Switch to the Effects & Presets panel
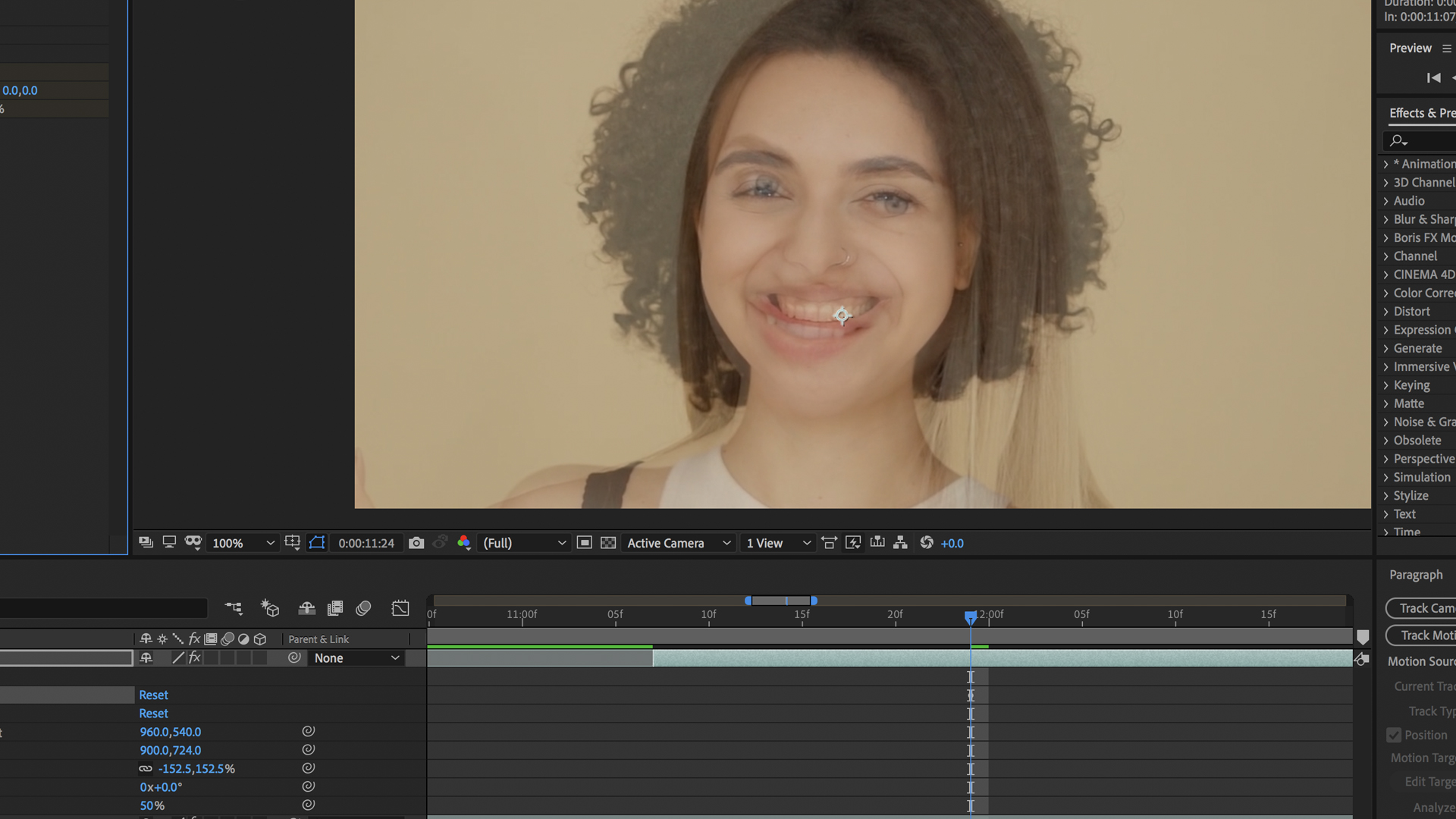The width and height of the screenshot is (1456, 819). click(x=1422, y=112)
